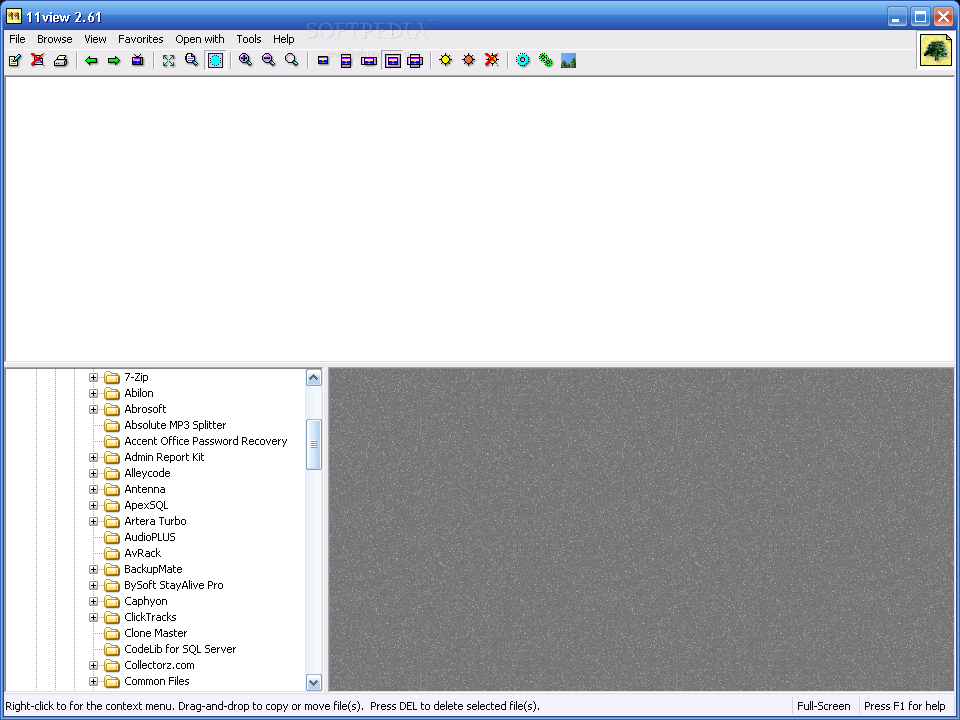Open the Browse menu

[x=54, y=39]
